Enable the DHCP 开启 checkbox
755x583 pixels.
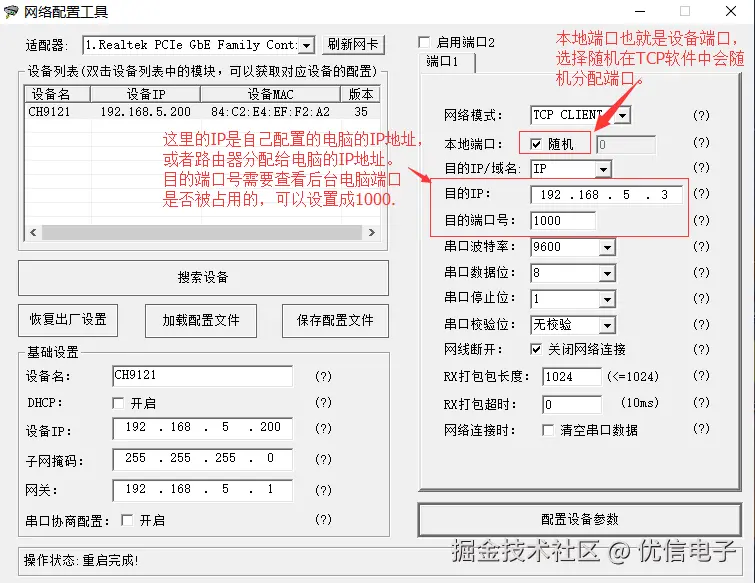tap(118, 403)
